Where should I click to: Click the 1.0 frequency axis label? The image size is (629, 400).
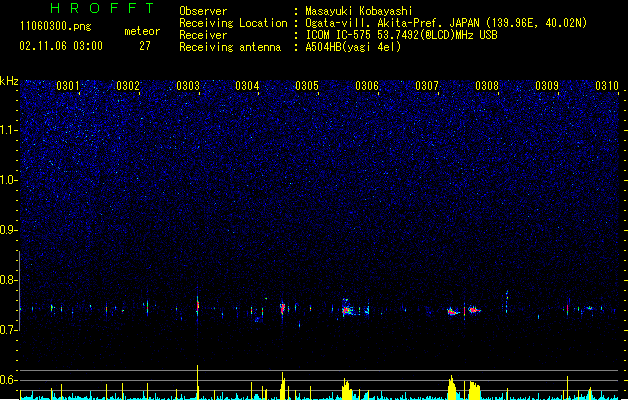(8, 180)
